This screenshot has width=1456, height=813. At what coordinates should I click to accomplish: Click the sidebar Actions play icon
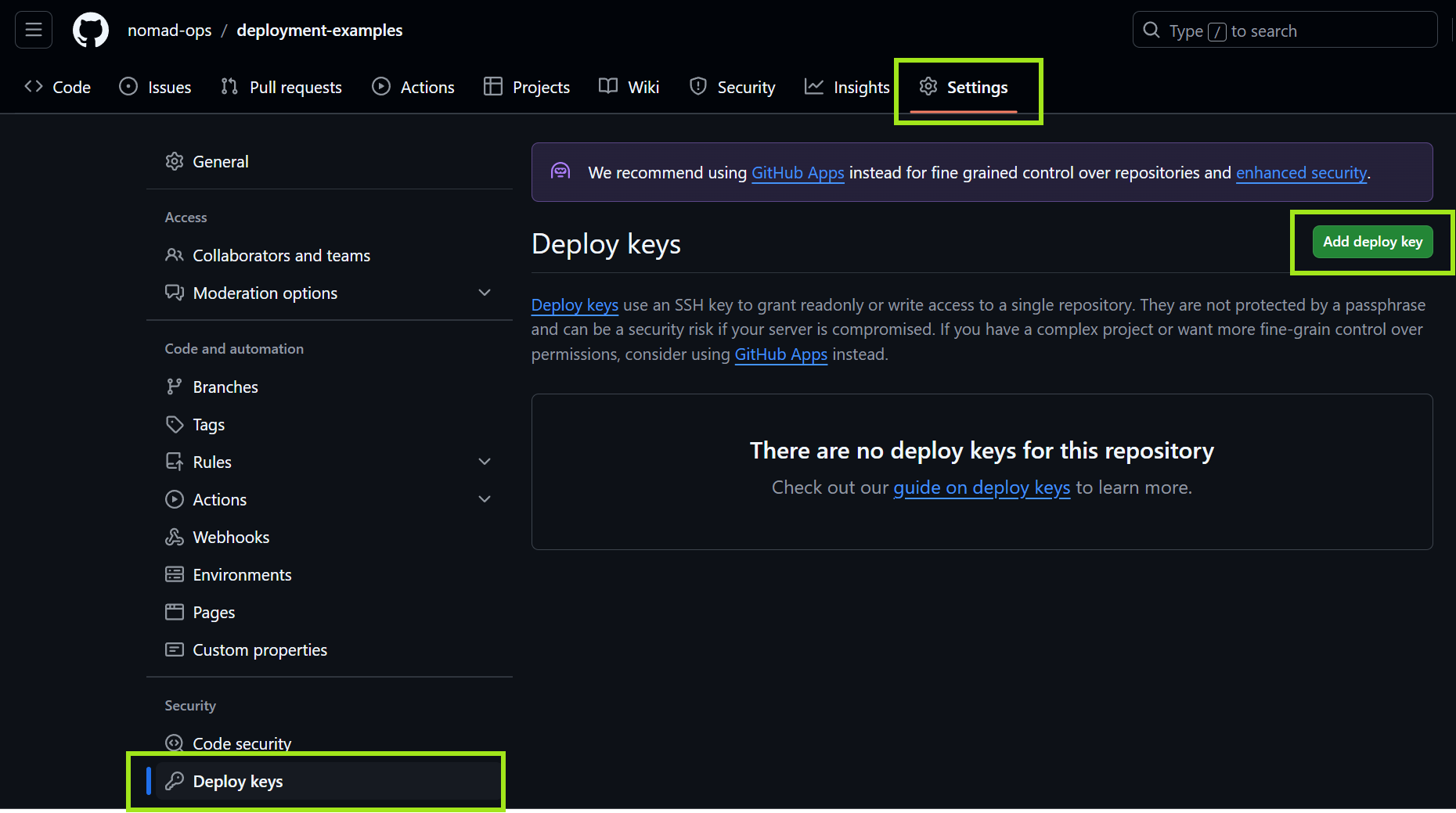175,499
